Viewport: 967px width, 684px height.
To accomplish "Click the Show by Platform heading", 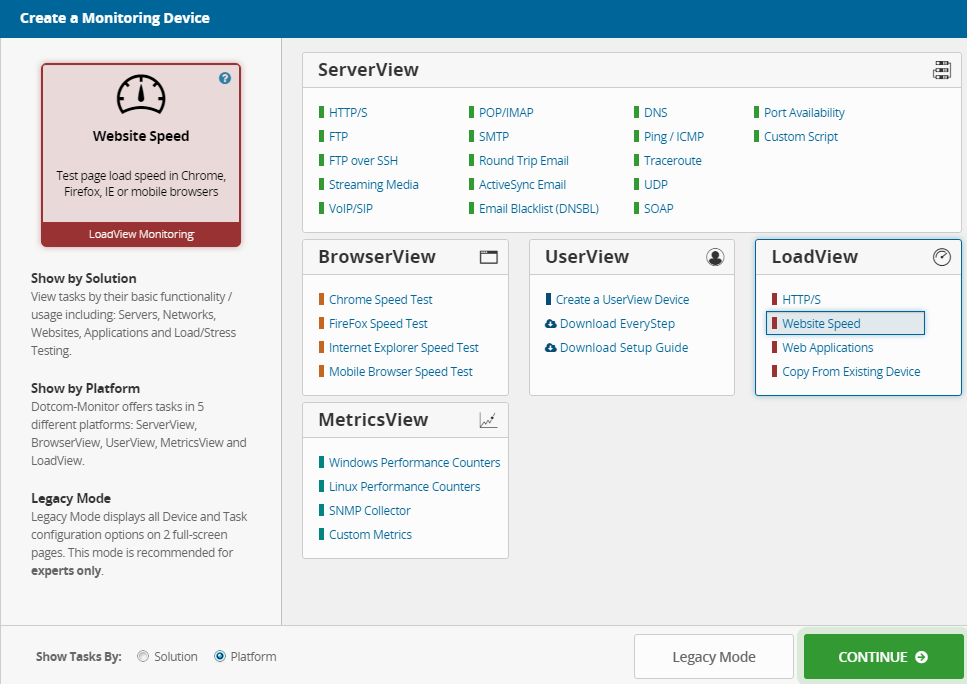I will coord(86,388).
